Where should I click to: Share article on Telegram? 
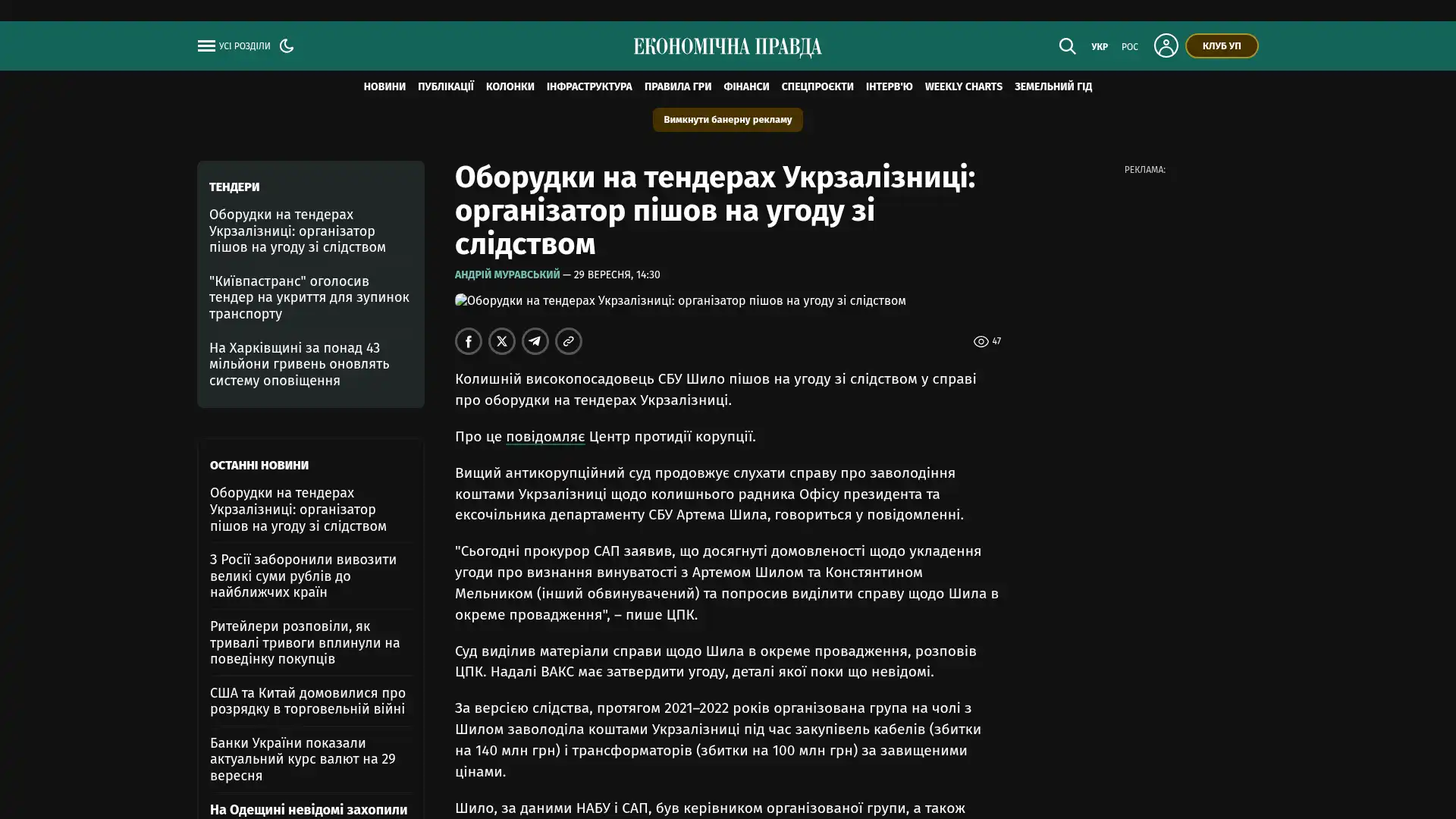coord(535,341)
